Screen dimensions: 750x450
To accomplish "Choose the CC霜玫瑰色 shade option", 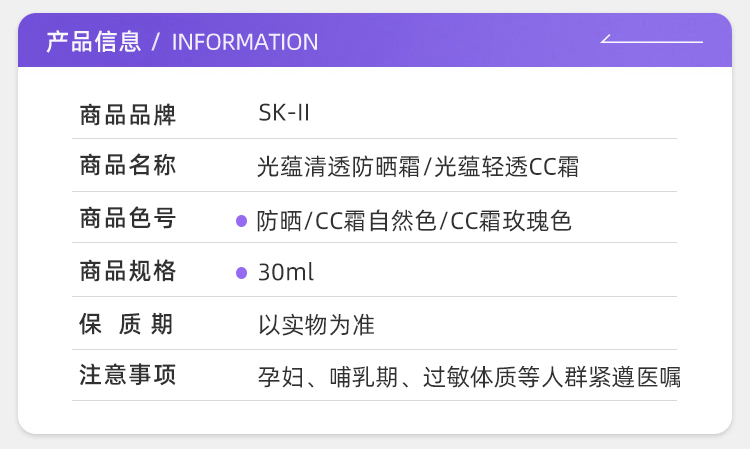I will 510,220.
